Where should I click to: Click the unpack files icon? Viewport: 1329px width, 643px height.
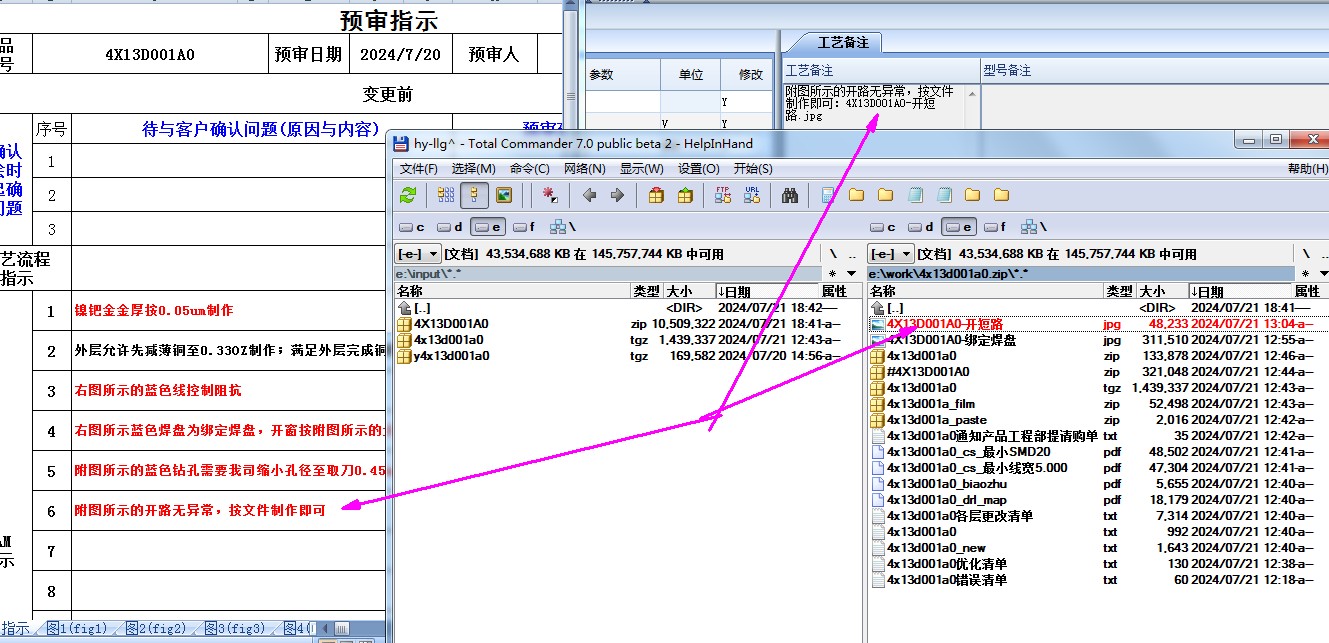[x=685, y=195]
